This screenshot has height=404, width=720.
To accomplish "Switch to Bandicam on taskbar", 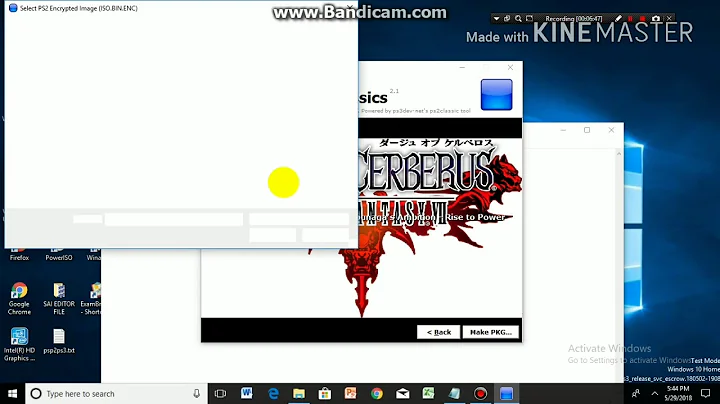I will click(480, 393).
